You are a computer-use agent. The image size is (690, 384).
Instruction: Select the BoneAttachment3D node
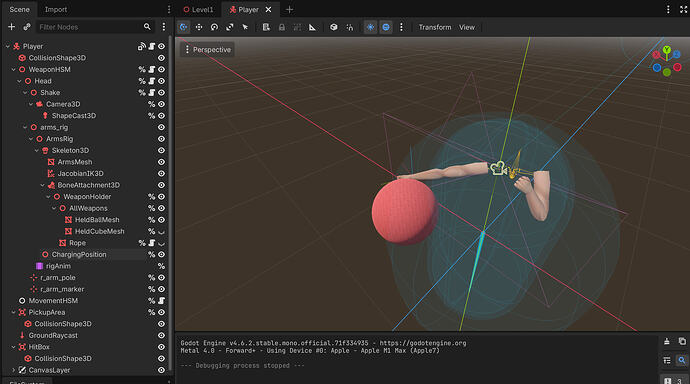88,185
